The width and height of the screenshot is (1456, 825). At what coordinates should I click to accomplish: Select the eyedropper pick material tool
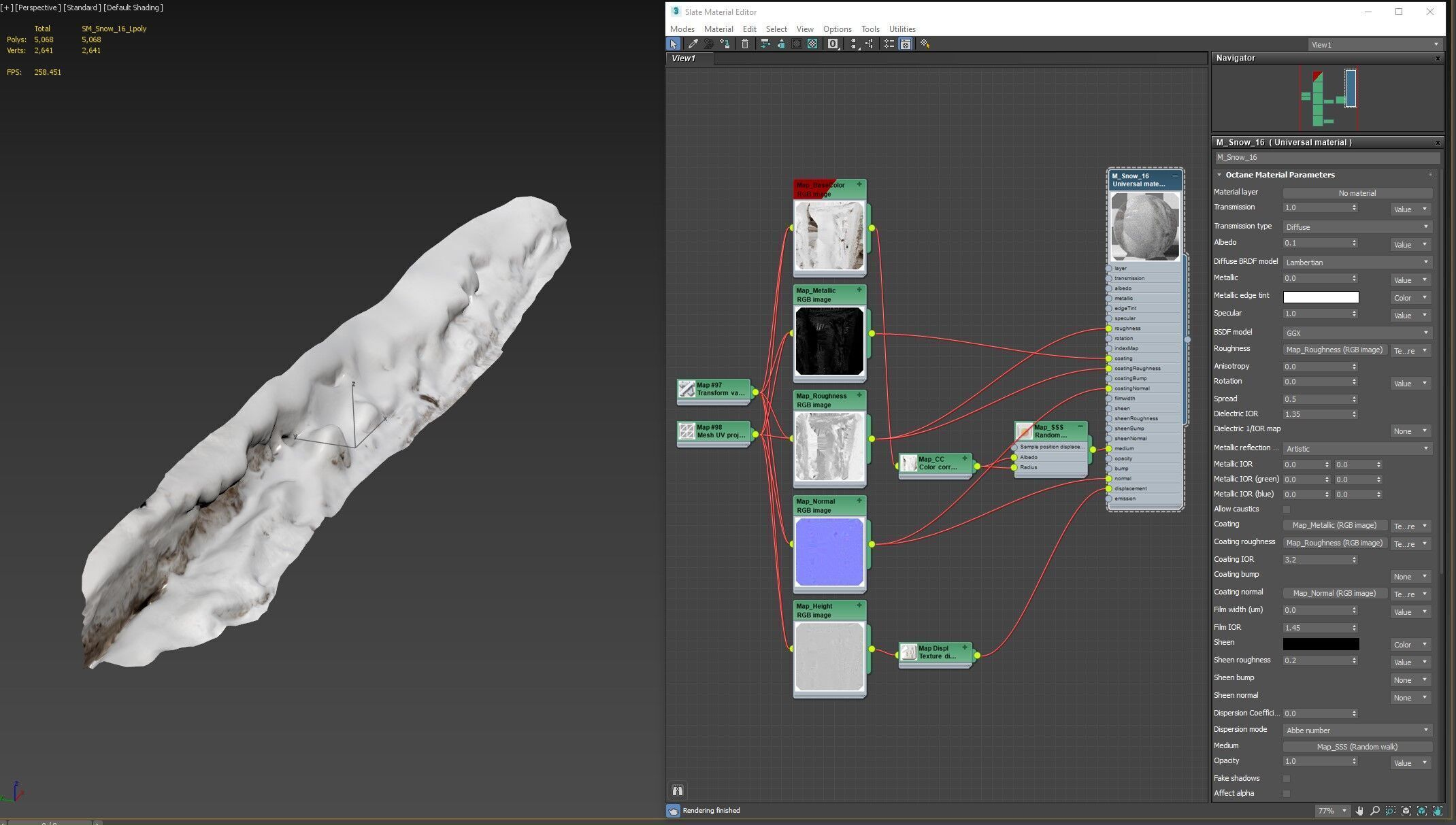pos(693,44)
